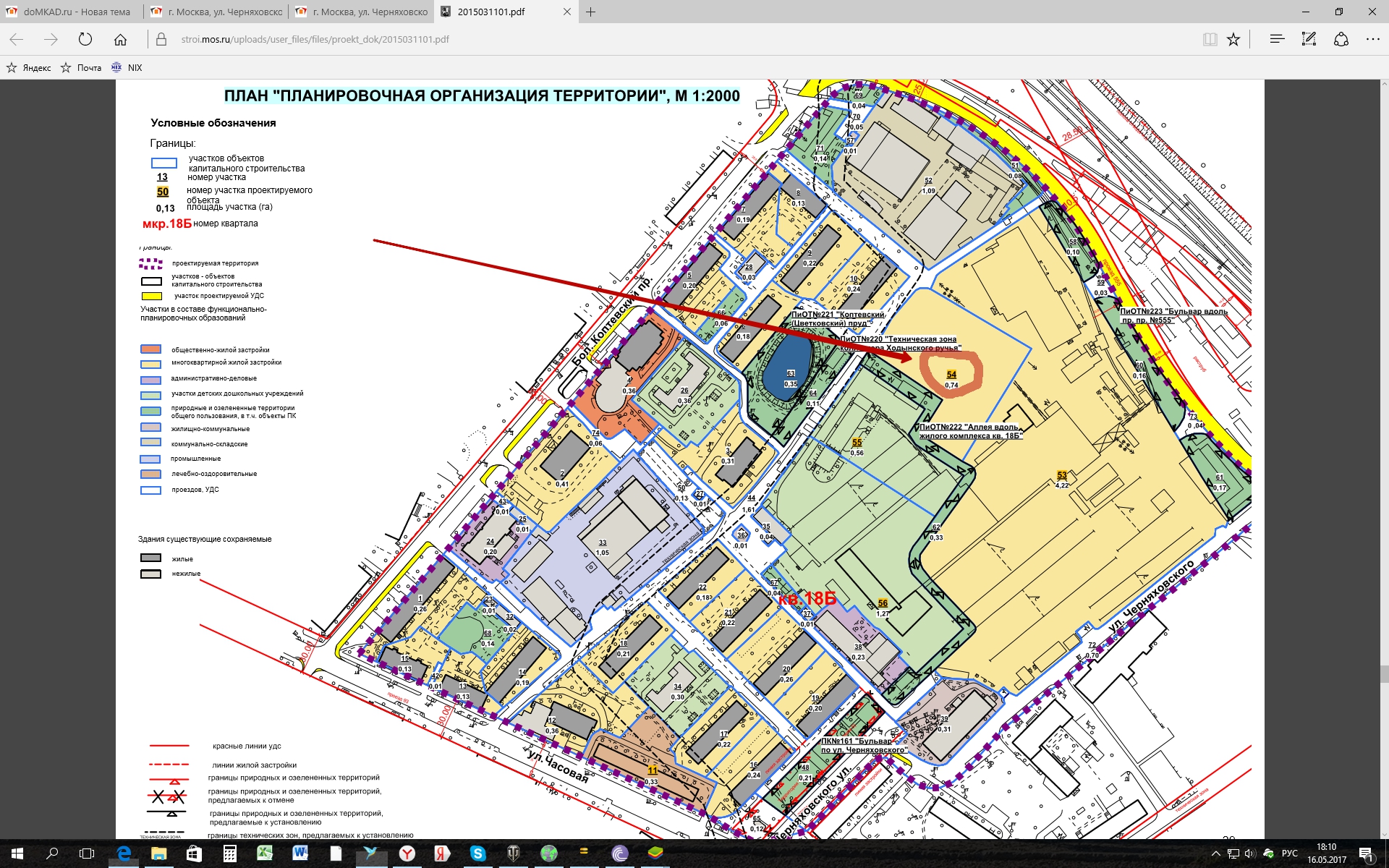Image resolution: width=1389 pixels, height=868 pixels.
Task: Switch the РУС input language indicator
Action: pyautogui.click(x=1290, y=854)
